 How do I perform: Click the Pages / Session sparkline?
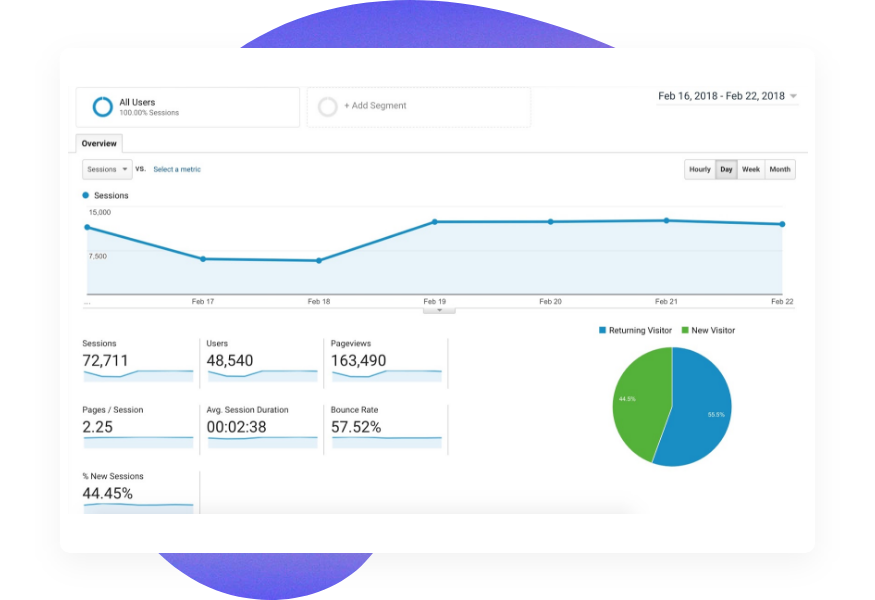click(138, 443)
